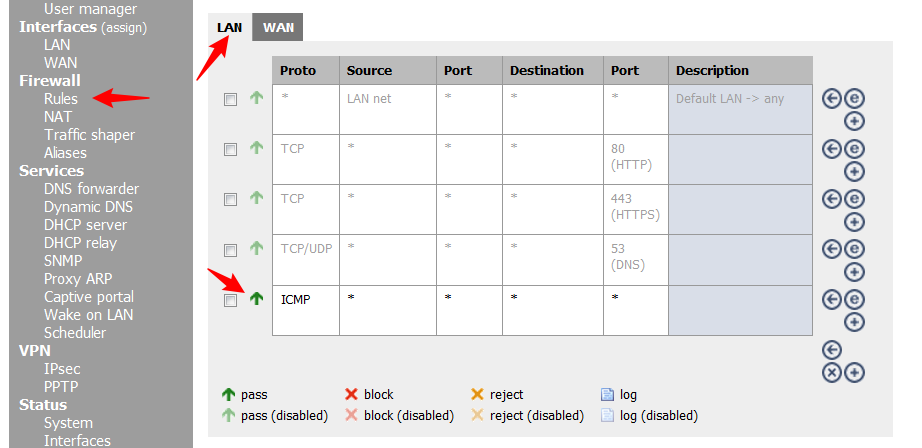The image size is (922, 448).
Task: Click the Captive portal link
Action: point(88,297)
